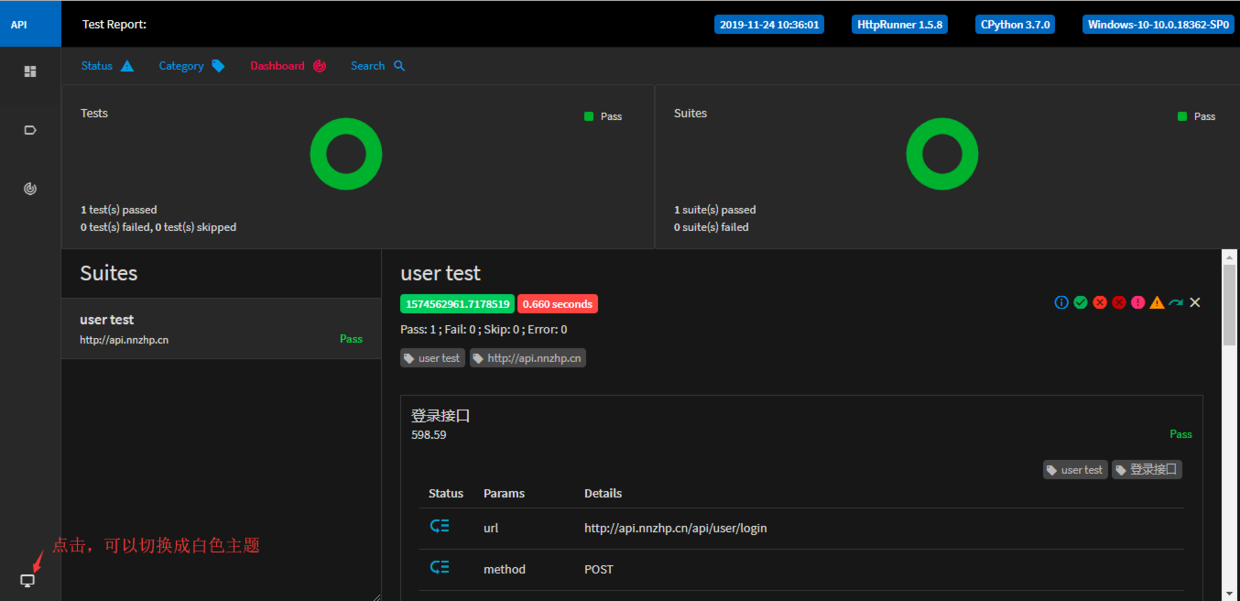The width and height of the screenshot is (1240, 601).
Task: Open the Search box toggle
Action: click(x=378, y=66)
